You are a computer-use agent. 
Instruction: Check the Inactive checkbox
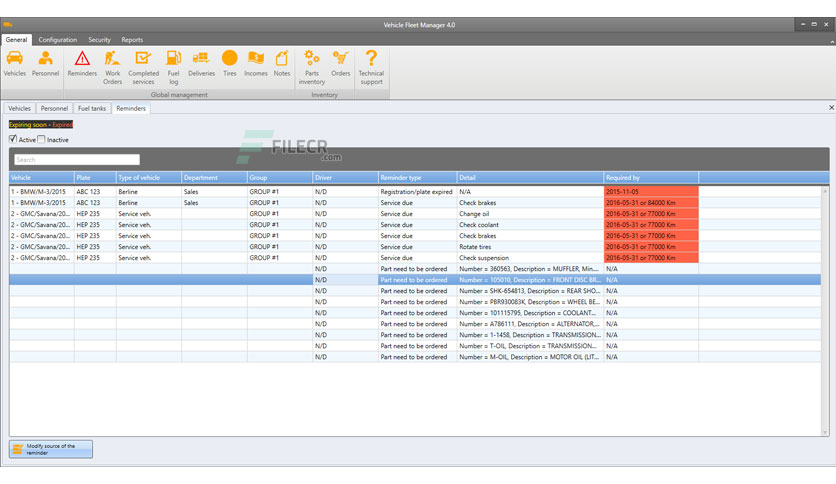point(41,139)
